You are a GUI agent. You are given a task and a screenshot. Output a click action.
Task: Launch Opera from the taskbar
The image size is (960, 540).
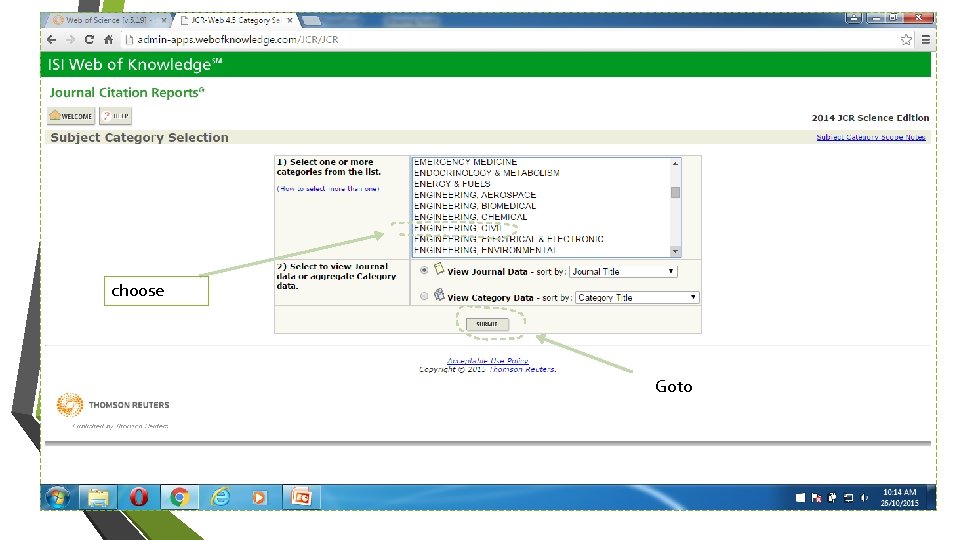click(139, 497)
